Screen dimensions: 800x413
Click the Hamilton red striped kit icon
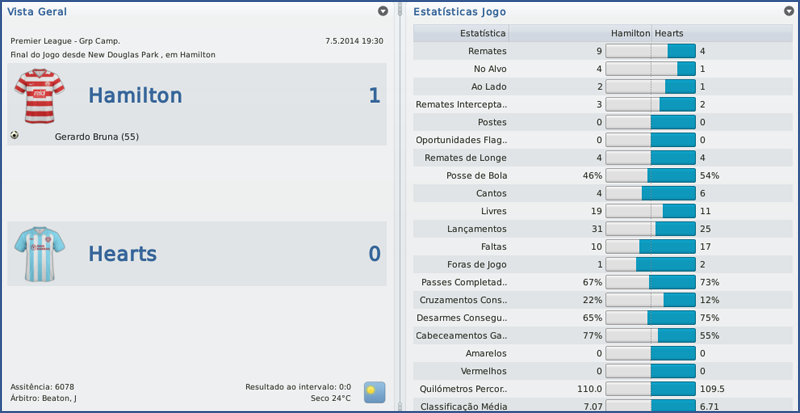[x=39, y=95]
